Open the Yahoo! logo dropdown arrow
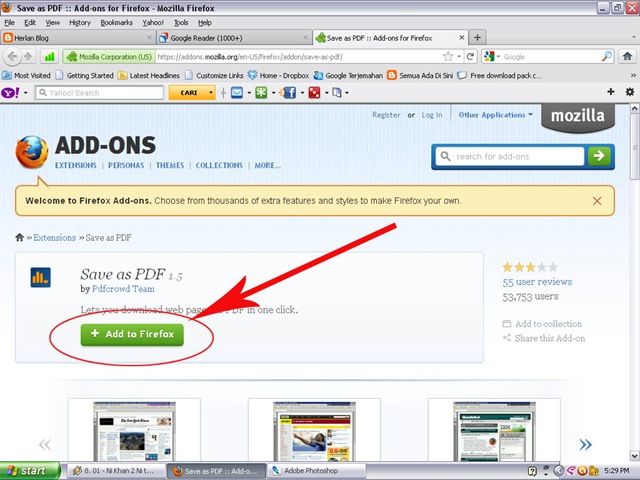 (26, 93)
